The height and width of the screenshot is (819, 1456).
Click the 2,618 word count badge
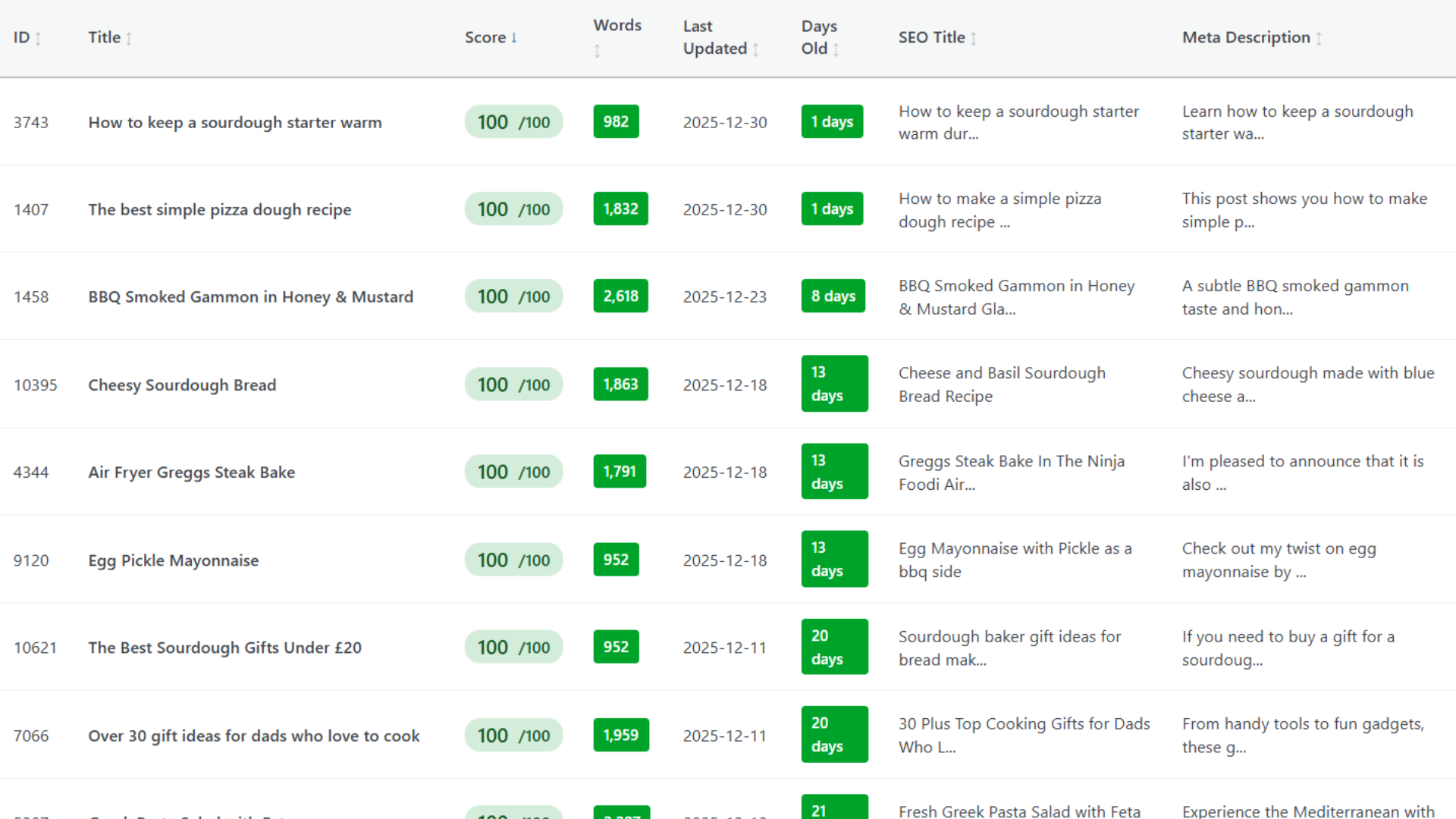coord(620,297)
